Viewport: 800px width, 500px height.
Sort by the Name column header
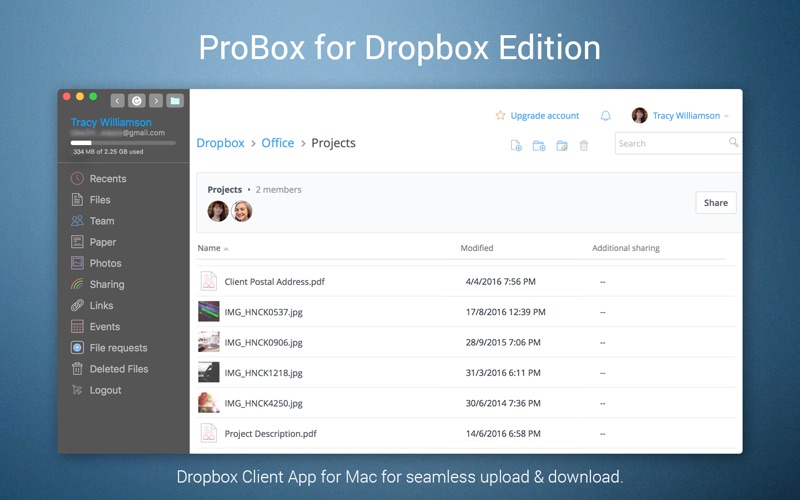tap(213, 248)
